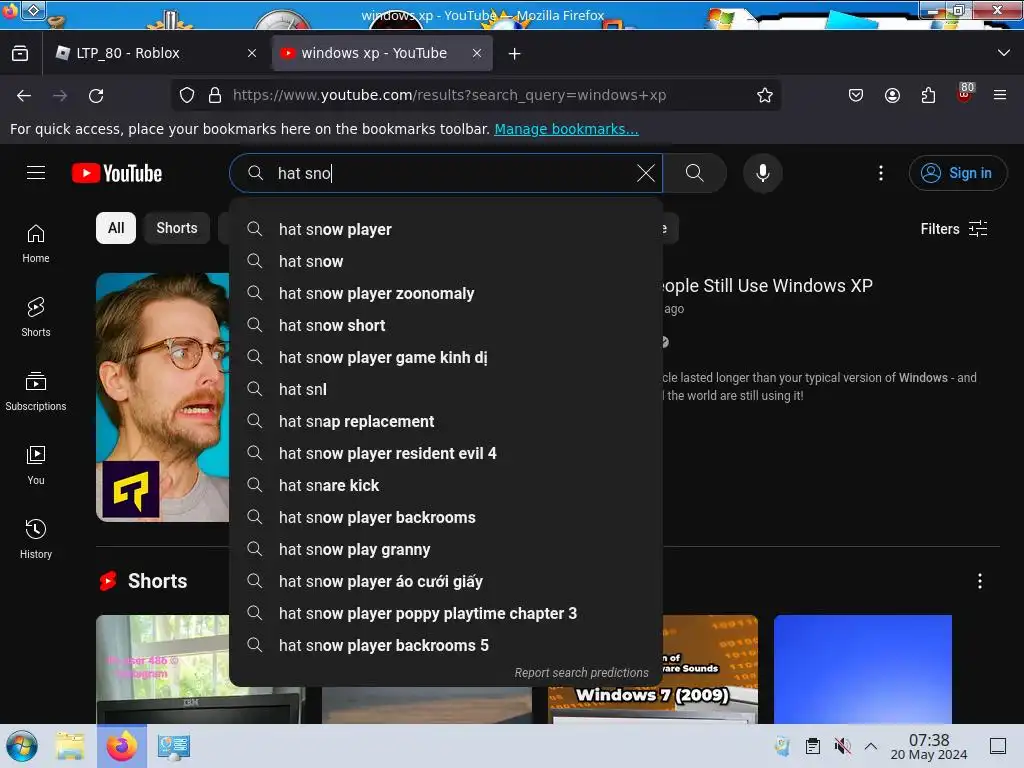Open History in sidebar
The width and height of the screenshot is (1024, 768).
pyautogui.click(x=36, y=539)
